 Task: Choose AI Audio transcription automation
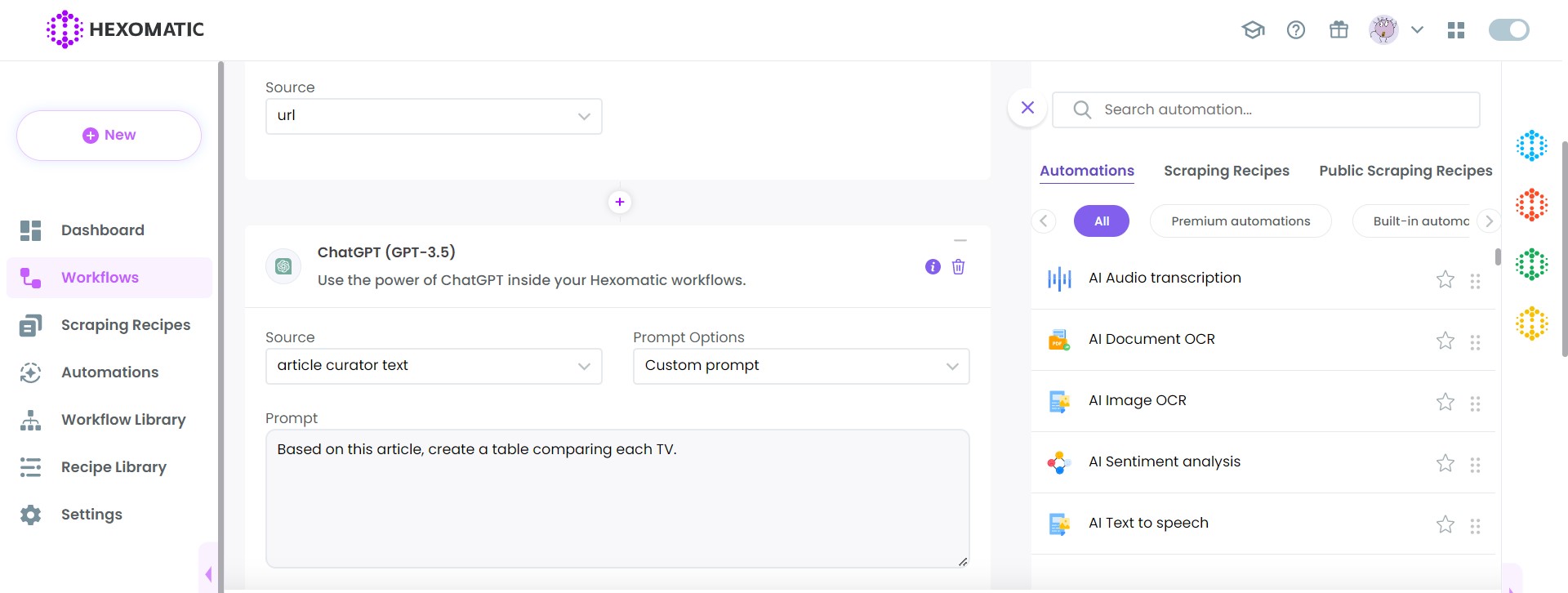1263,279
